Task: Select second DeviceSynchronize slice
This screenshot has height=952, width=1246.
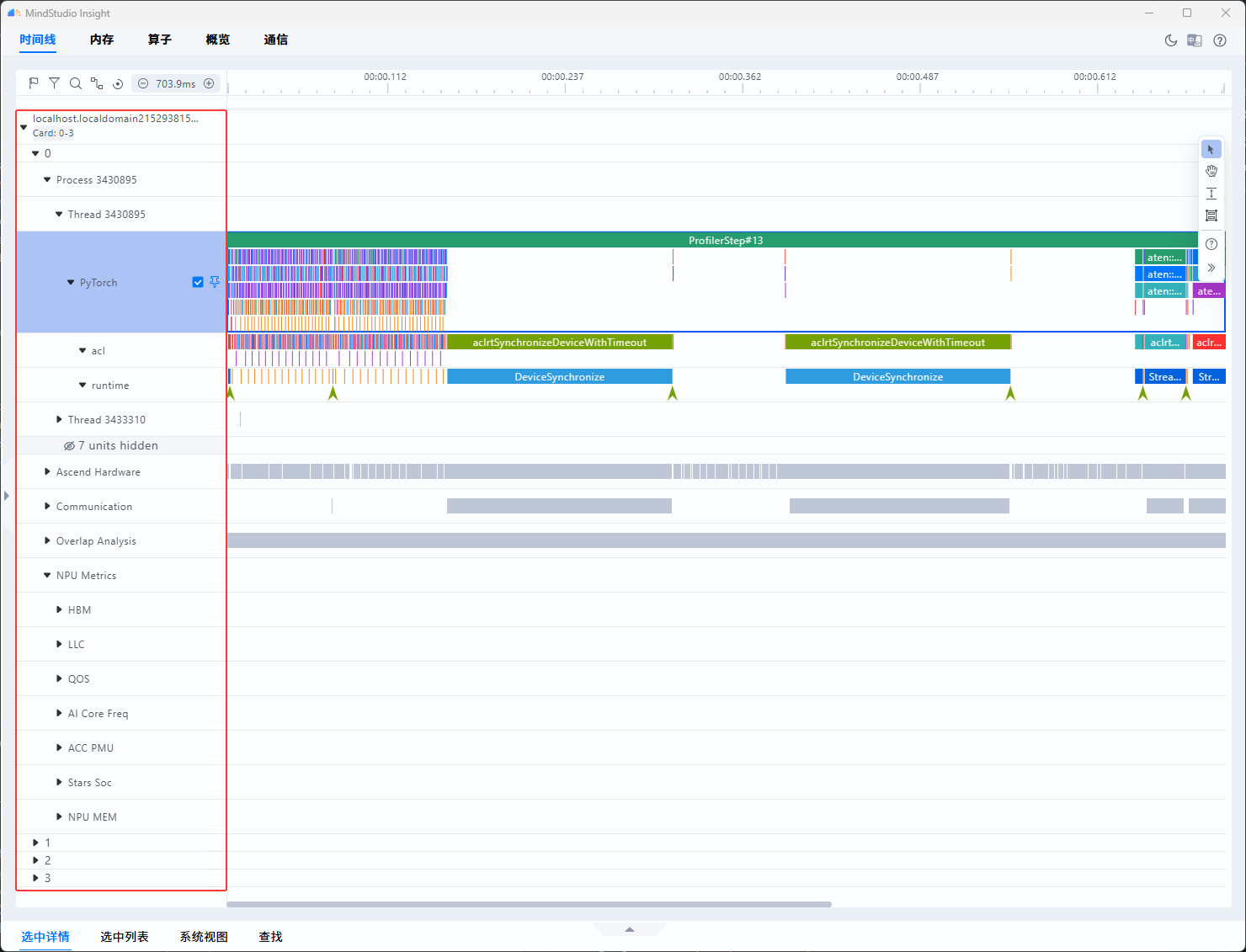Action: (x=897, y=376)
